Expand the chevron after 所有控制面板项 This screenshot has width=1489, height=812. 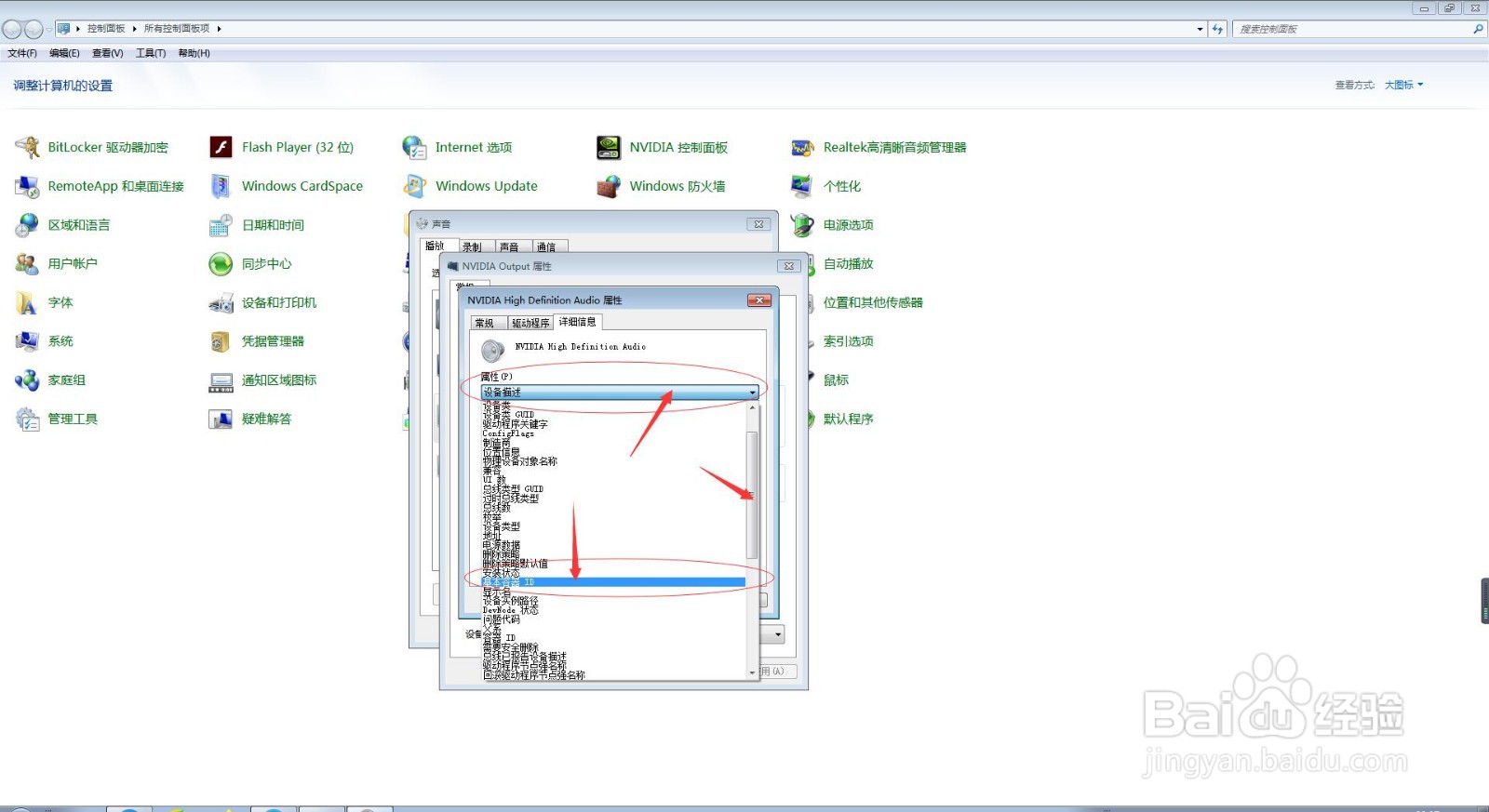click(x=219, y=29)
